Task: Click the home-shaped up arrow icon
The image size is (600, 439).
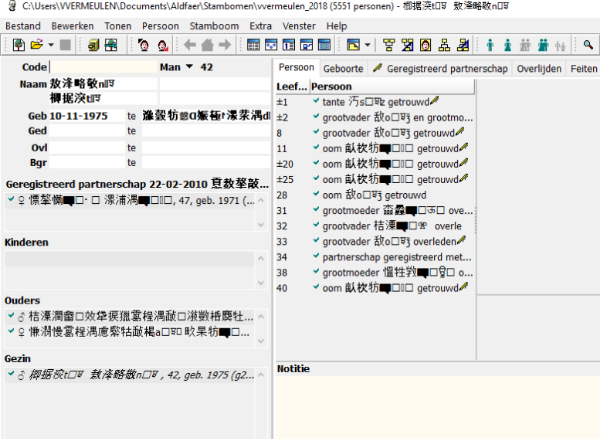Action: click(x=206, y=45)
